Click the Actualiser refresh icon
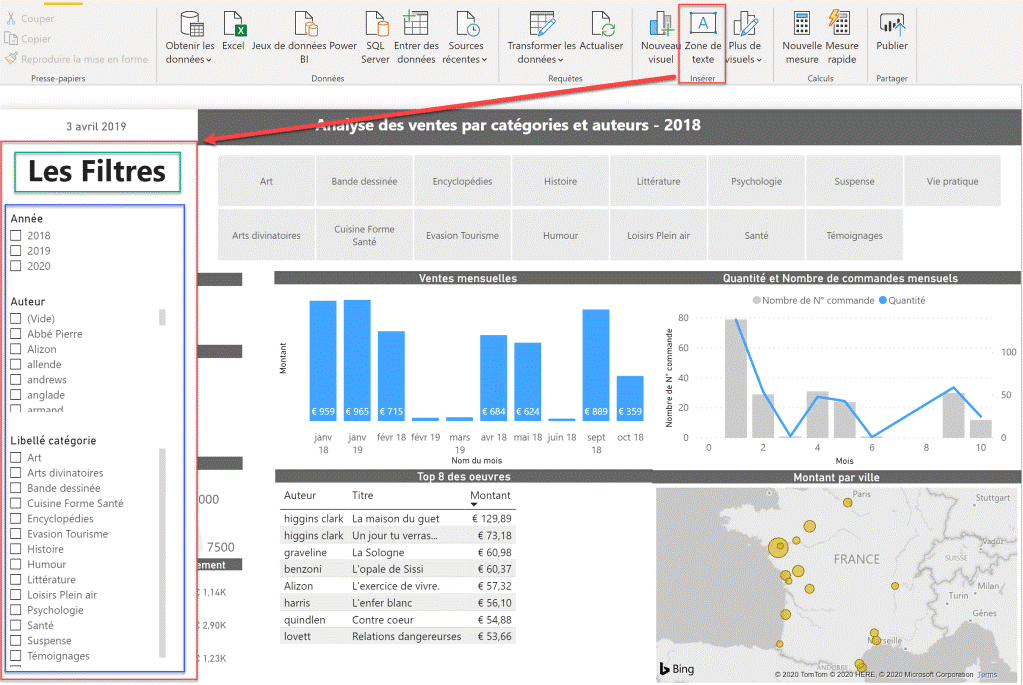The image size is (1023, 685). point(602,23)
